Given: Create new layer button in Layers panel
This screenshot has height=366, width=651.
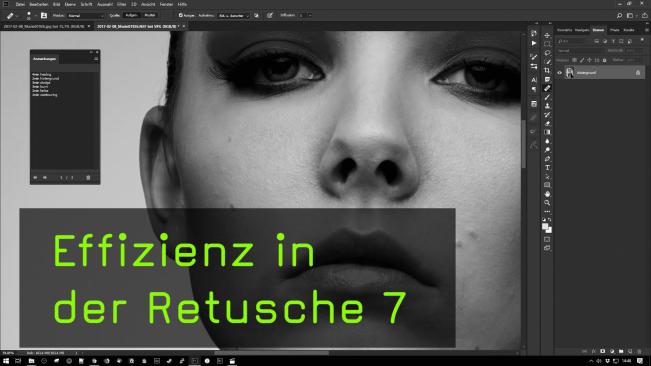Looking at the screenshot, I should [630, 351].
